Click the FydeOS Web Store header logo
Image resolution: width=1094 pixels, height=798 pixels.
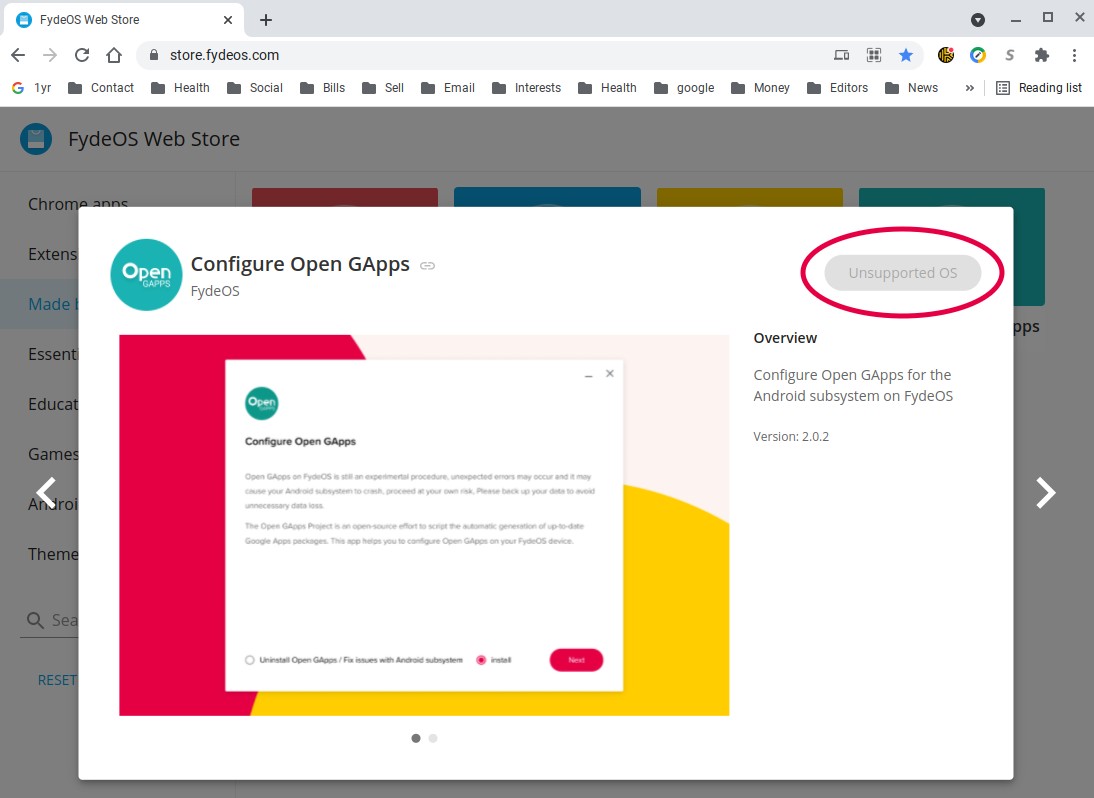tap(36, 139)
